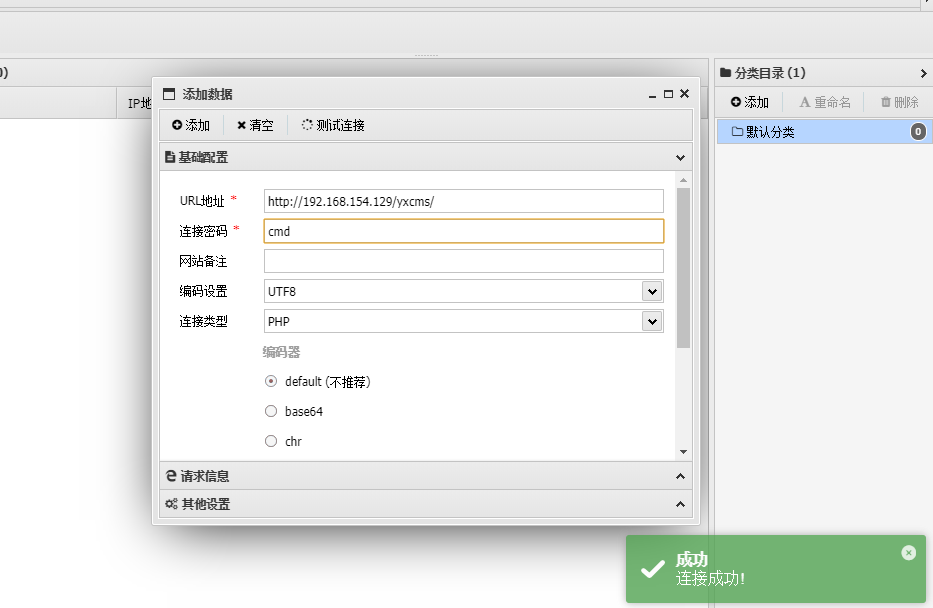Click the window icon beside 添加数据
The width and height of the screenshot is (933, 608).
point(169,94)
